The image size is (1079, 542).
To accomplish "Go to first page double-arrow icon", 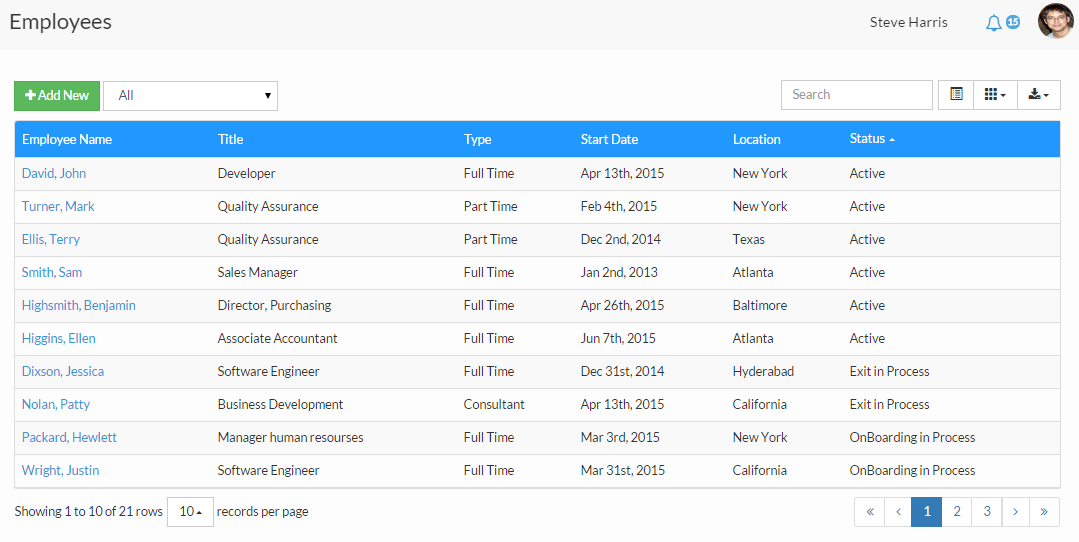I will click(870, 512).
